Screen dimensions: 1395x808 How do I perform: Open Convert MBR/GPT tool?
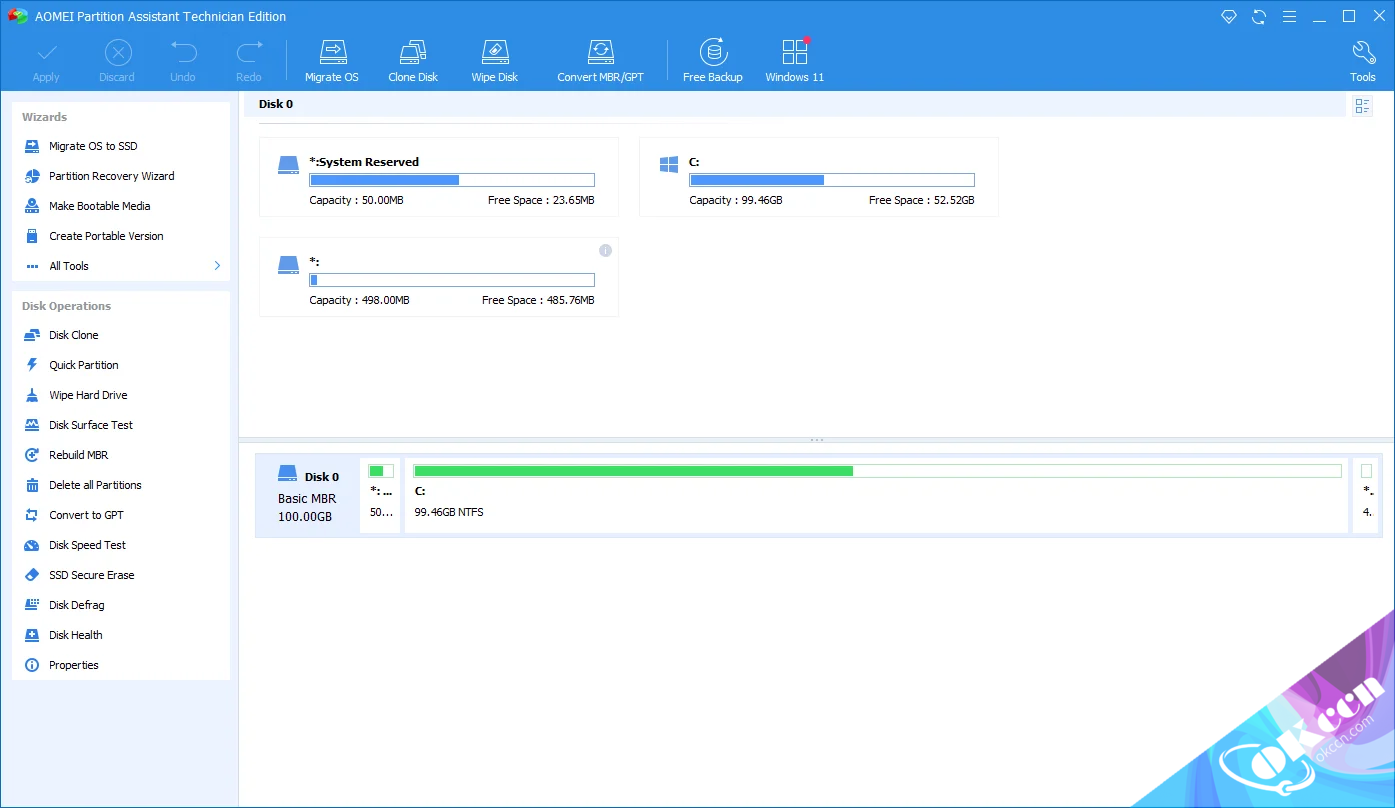(x=600, y=61)
